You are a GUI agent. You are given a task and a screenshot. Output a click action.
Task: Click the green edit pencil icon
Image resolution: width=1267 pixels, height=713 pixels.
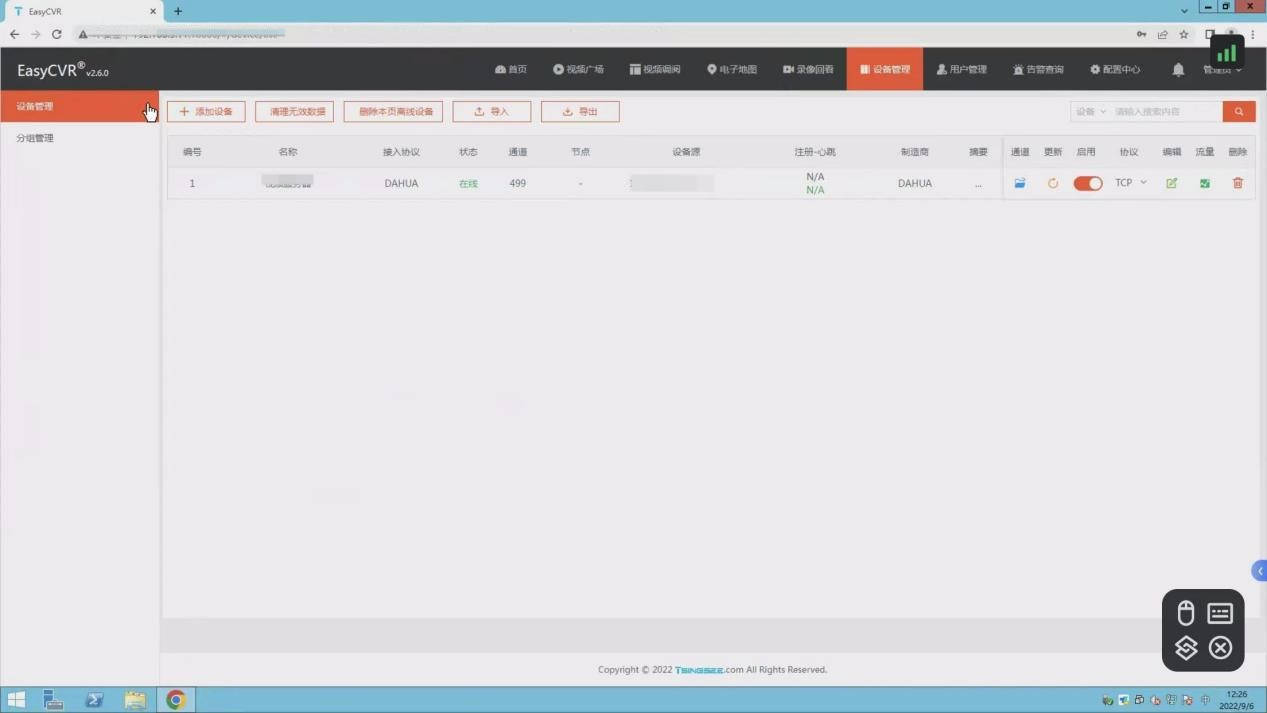tap(1172, 183)
